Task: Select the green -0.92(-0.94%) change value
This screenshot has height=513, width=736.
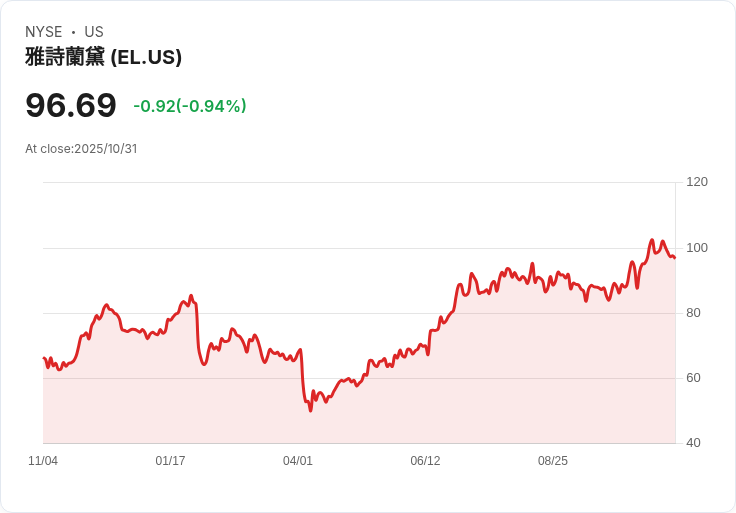Action: (189, 106)
